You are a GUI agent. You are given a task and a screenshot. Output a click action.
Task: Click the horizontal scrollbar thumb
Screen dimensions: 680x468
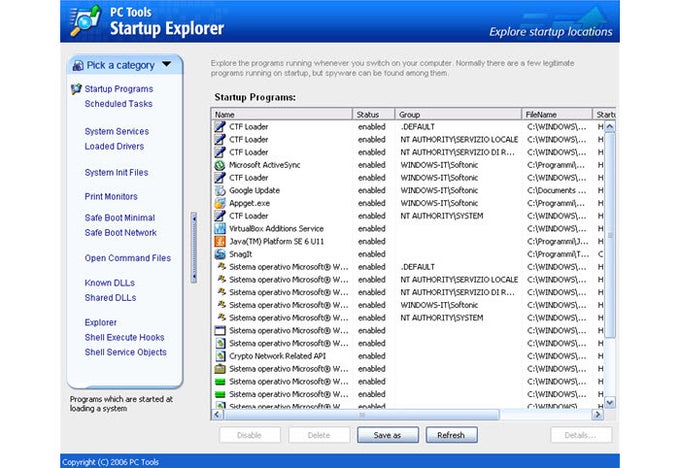(362, 415)
